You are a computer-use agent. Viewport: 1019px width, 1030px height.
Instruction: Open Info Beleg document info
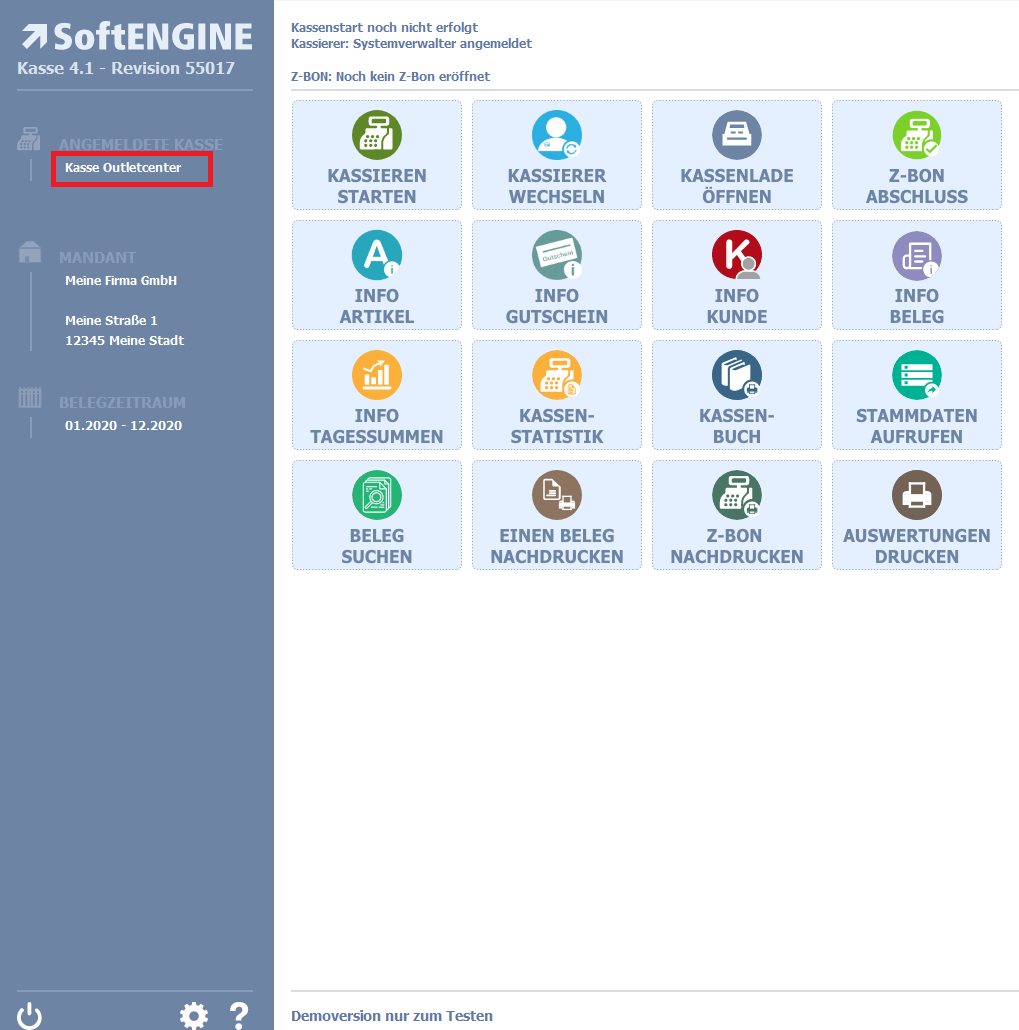tap(917, 275)
